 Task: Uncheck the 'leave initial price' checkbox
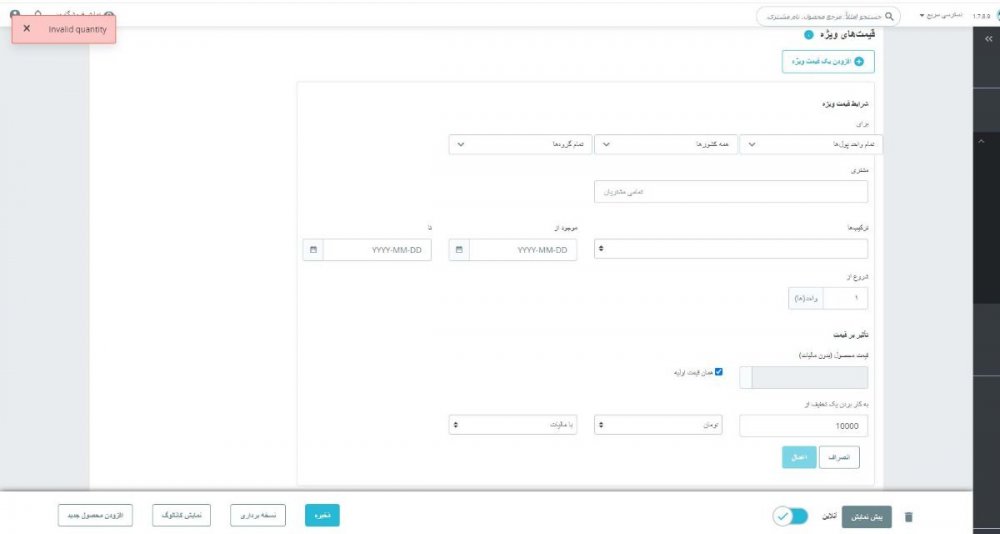pos(718,372)
